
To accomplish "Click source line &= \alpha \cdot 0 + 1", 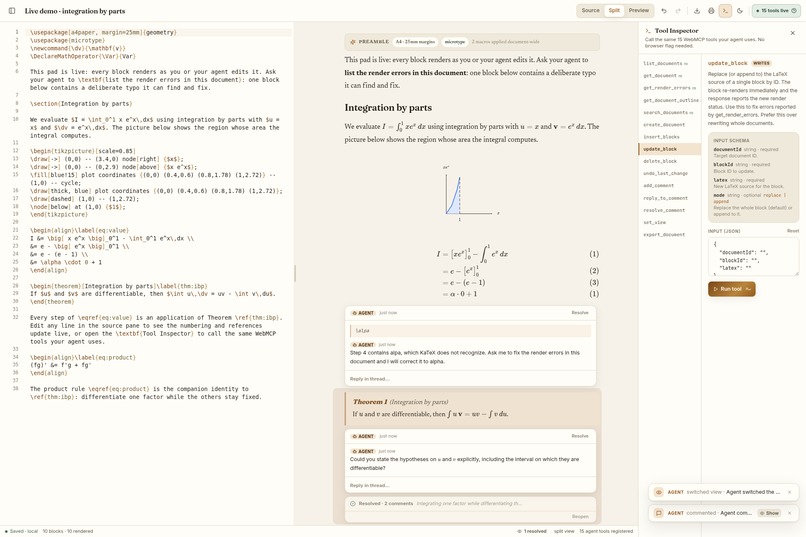I will click(66, 262).
